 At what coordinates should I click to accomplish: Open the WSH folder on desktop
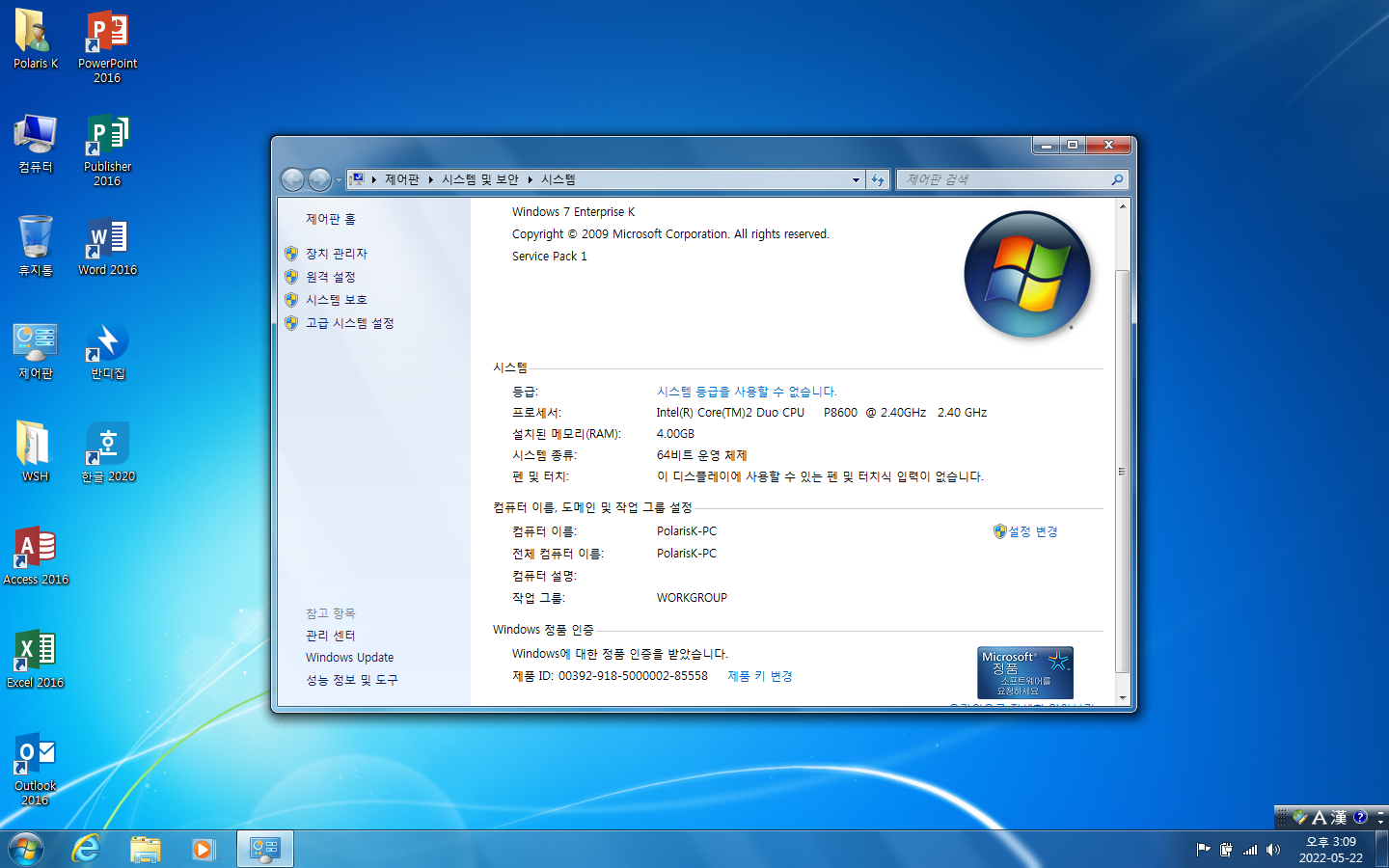[35, 451]
